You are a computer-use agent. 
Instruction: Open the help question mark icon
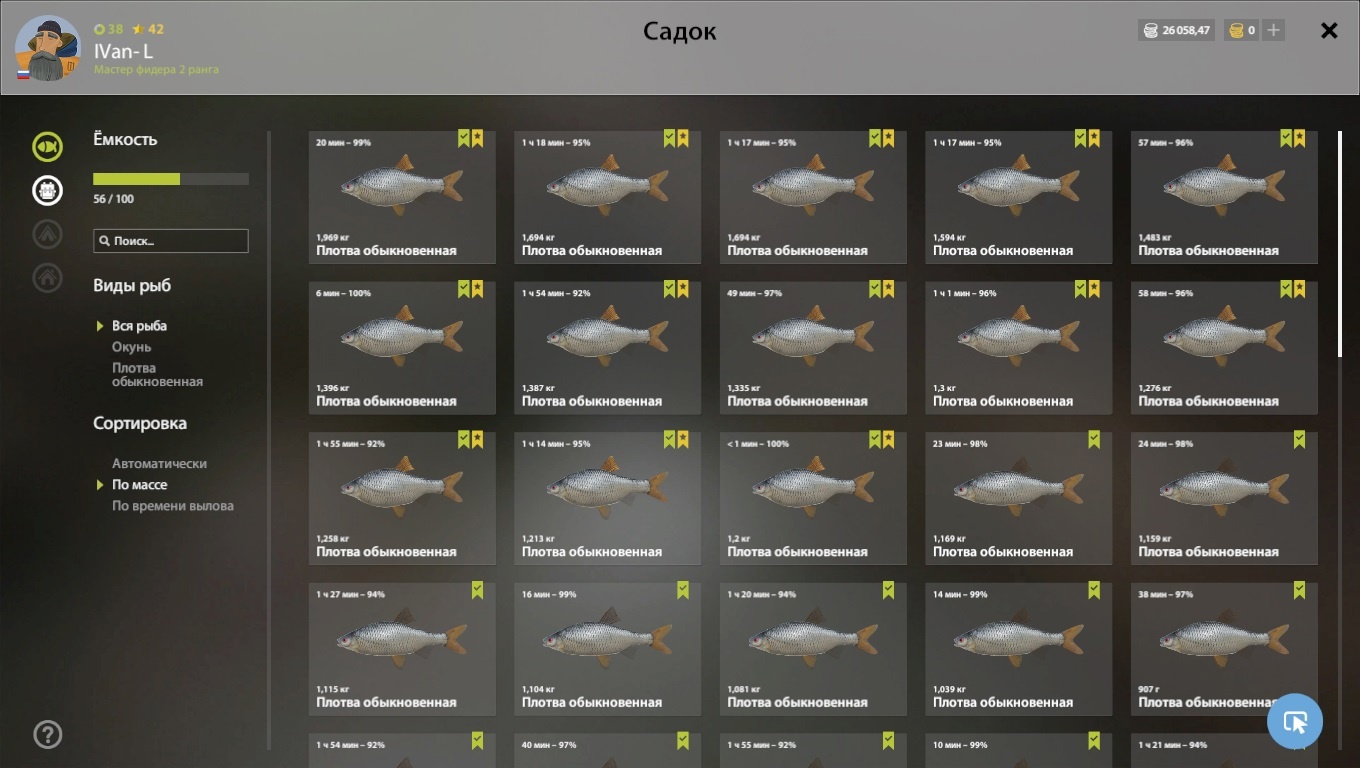pyautogui.click(x=47, y=734)
